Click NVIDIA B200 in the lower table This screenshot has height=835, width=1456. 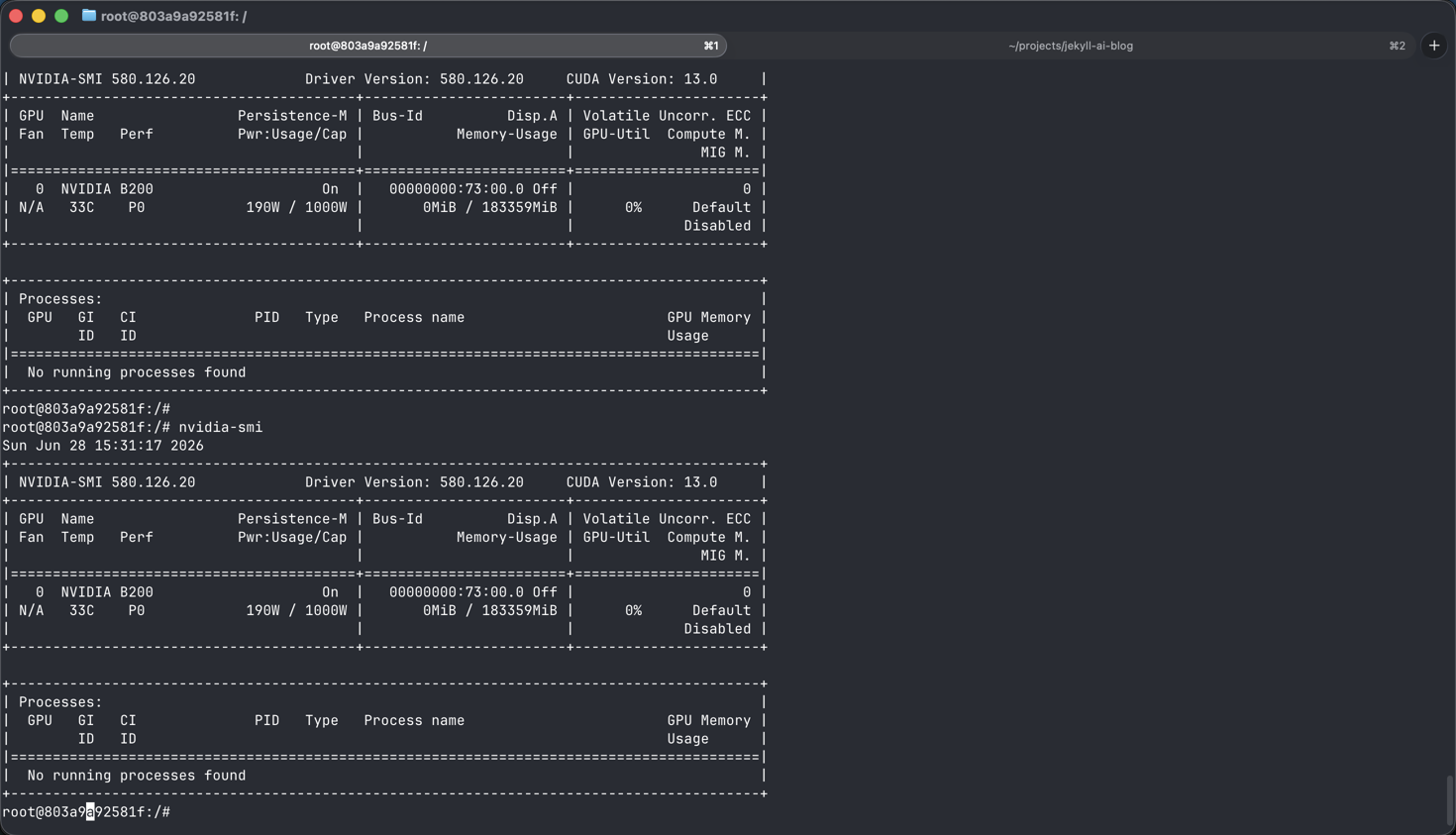(x=107, y=592)
